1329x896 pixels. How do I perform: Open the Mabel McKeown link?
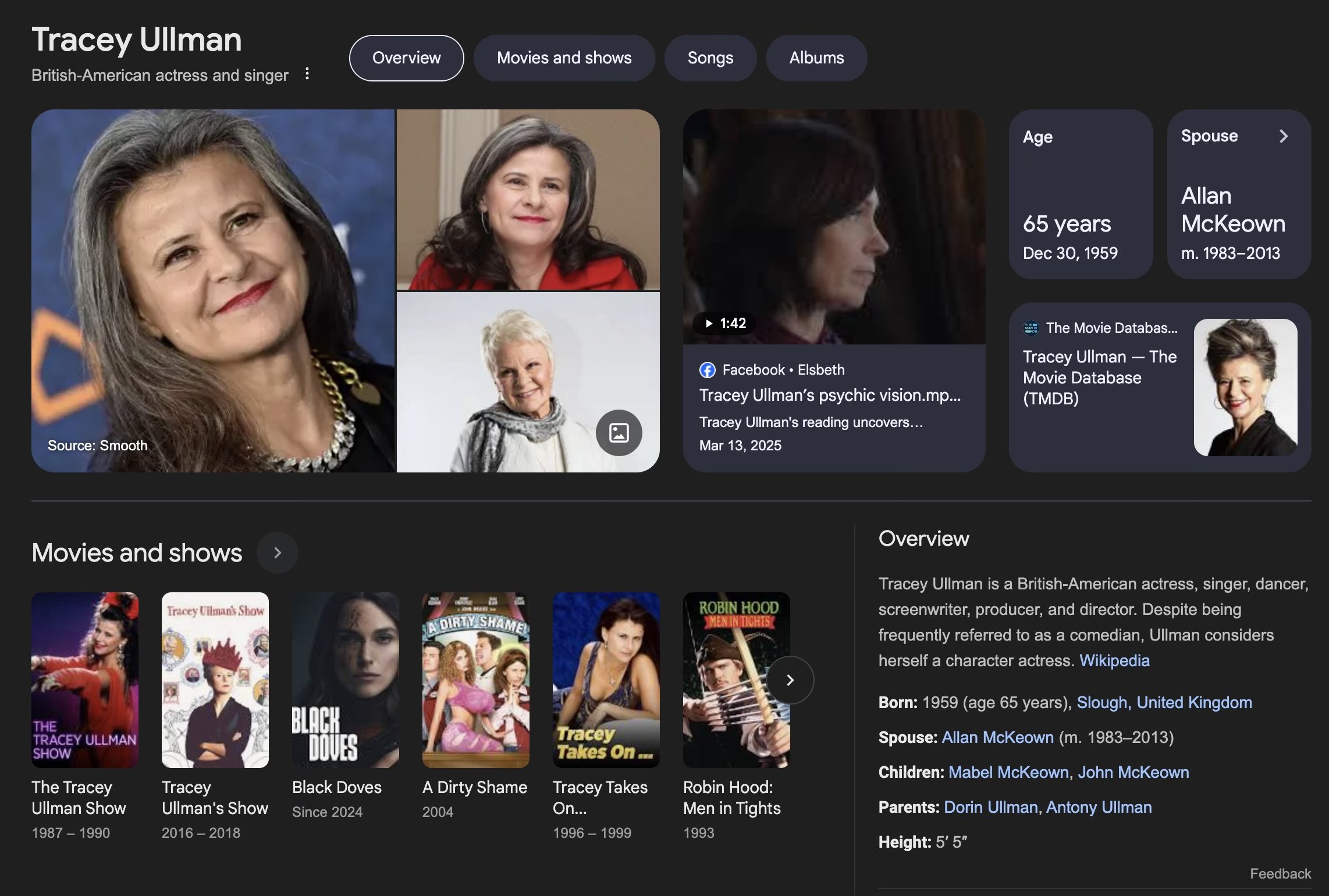coord(1008,773)
